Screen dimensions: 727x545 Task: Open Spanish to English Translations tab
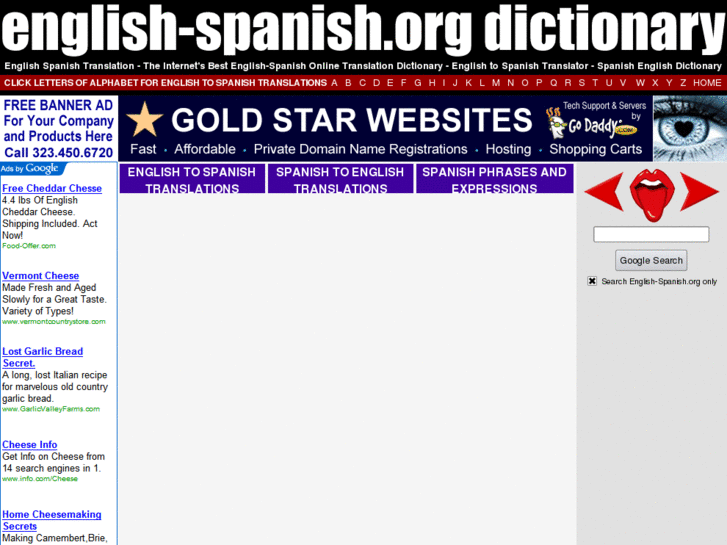coord(340,179)
